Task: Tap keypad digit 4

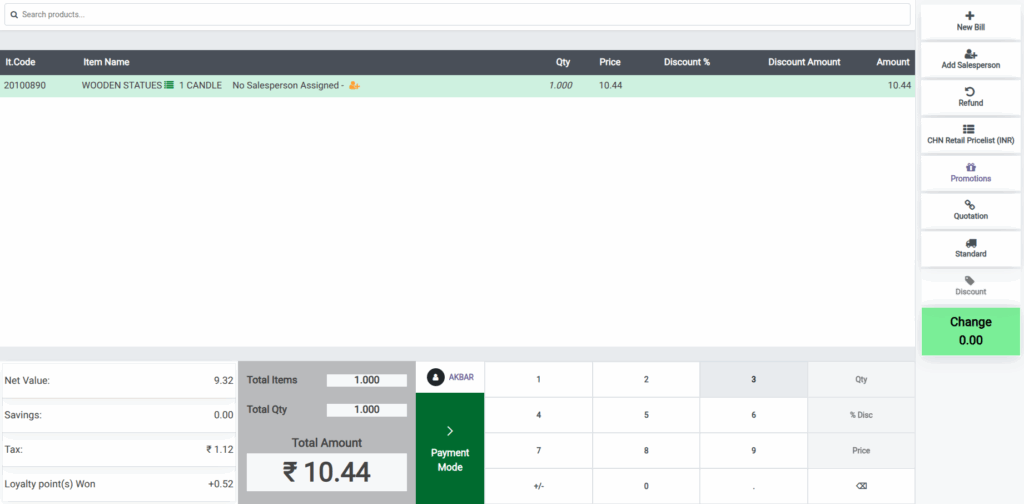Action: coord(538,415)
